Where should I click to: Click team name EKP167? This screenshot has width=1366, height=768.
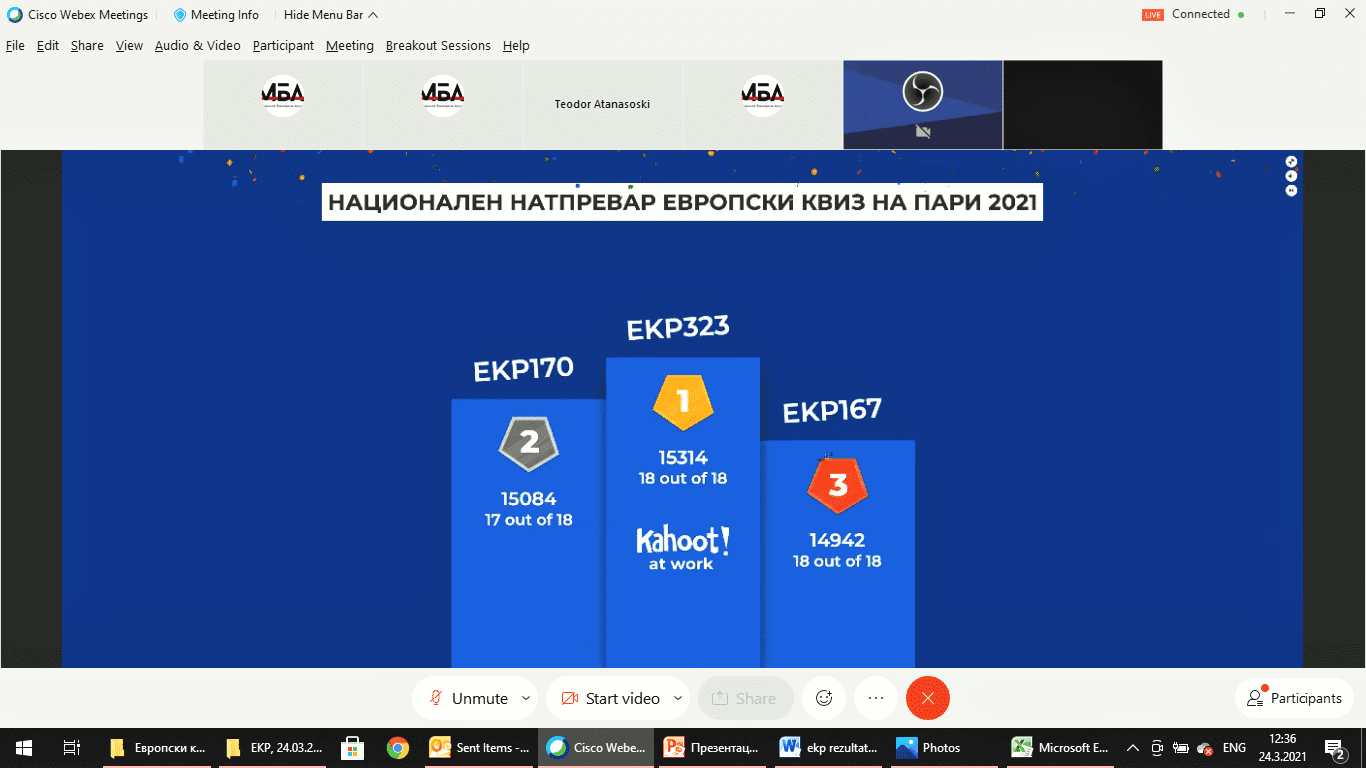(x=832, y=411)
